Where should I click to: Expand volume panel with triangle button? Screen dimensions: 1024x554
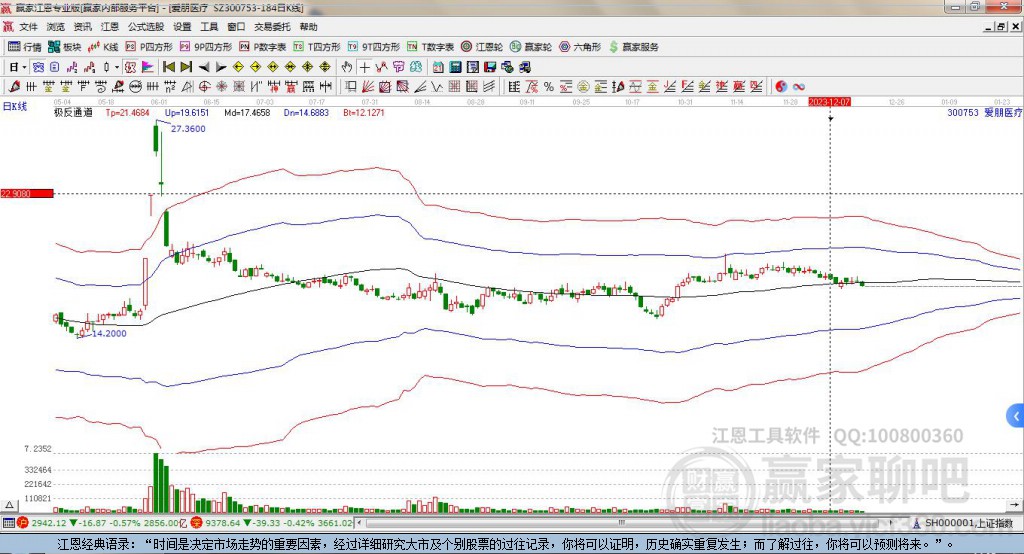click(9, 505)
